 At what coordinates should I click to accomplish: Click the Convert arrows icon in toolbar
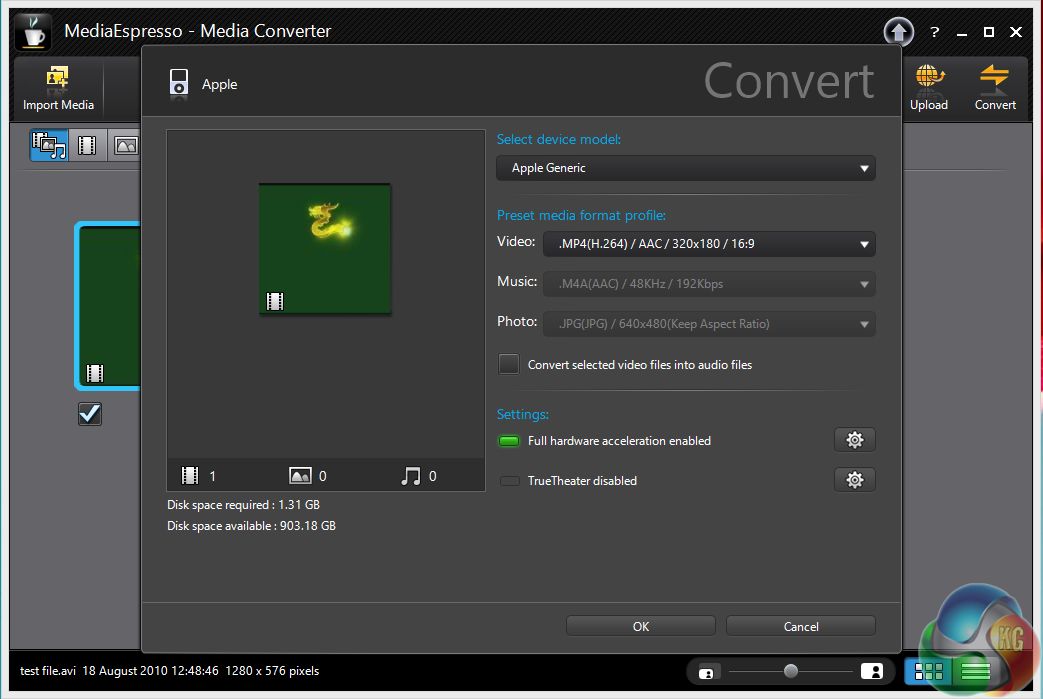tap(995, 79)
